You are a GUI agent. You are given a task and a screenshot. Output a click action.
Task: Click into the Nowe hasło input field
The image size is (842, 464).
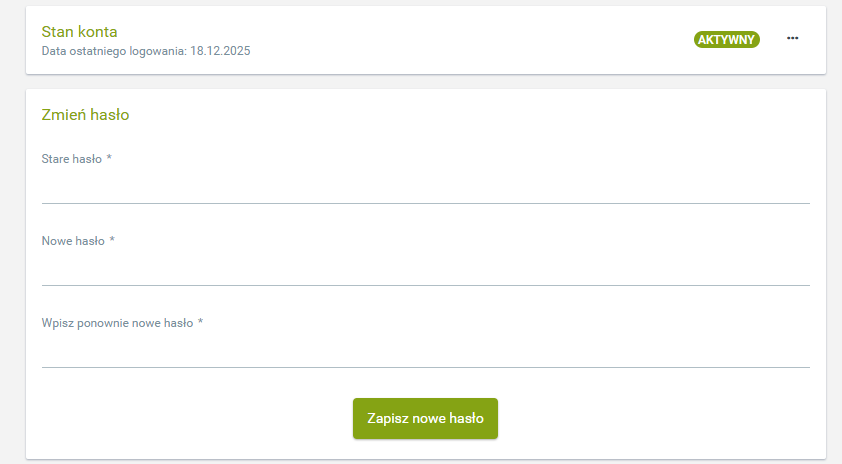click(x=425, y=269)
